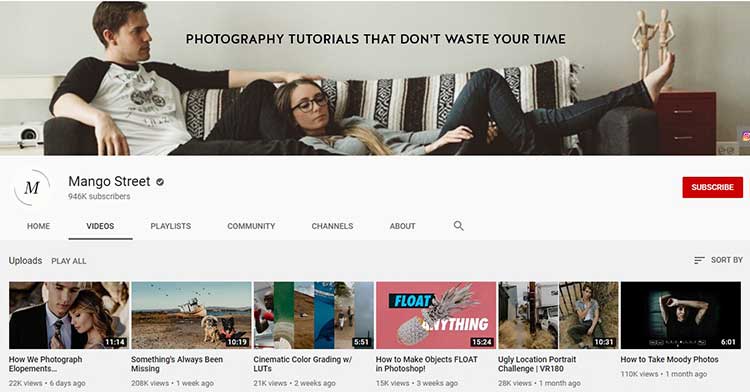View the ABOUT tab
The width and height of the screenshot is (750, 392).
(x=402, y=226)
